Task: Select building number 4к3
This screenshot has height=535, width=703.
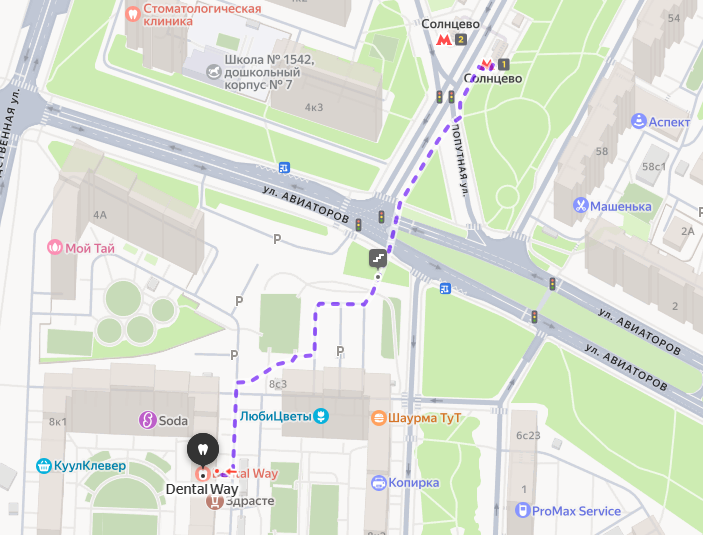Action: click(x=314, y=107)
